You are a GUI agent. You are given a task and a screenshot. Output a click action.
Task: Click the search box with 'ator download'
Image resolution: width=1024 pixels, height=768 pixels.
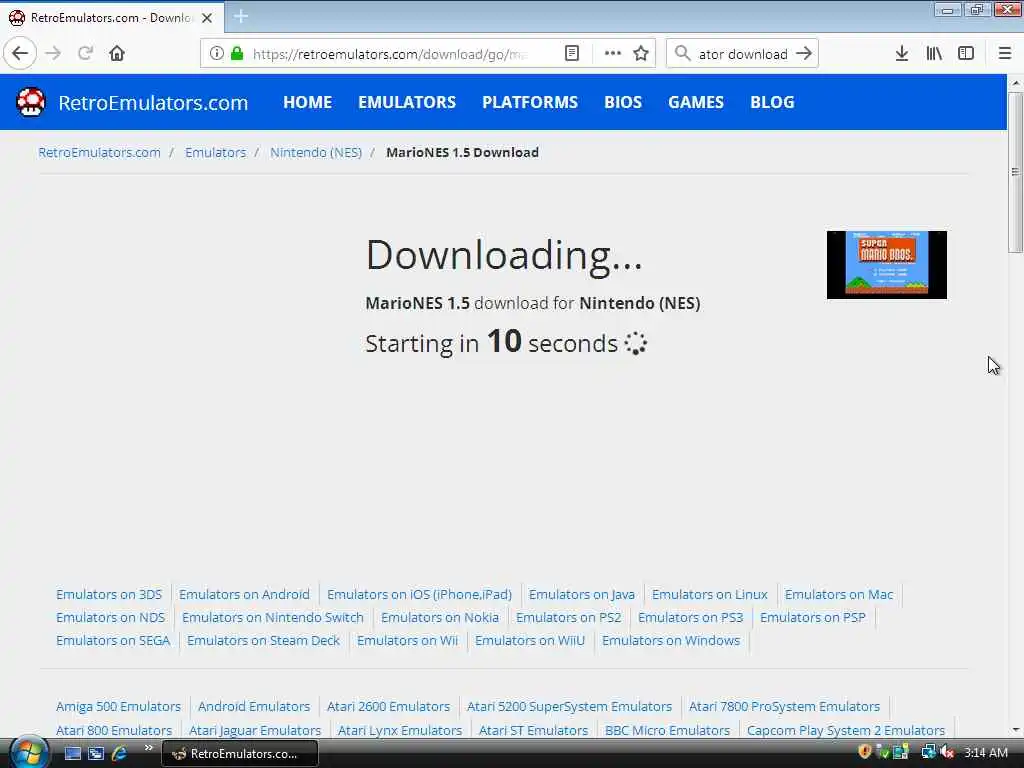click(743, 54)
